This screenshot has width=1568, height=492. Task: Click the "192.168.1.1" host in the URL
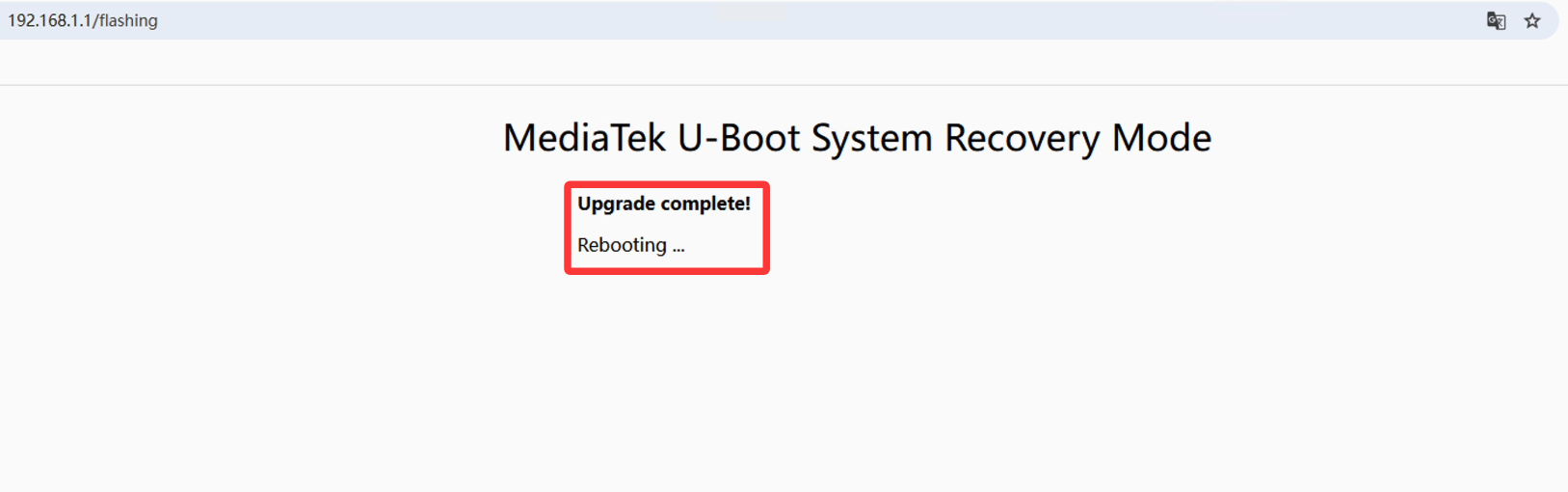(x=49, y=21)
